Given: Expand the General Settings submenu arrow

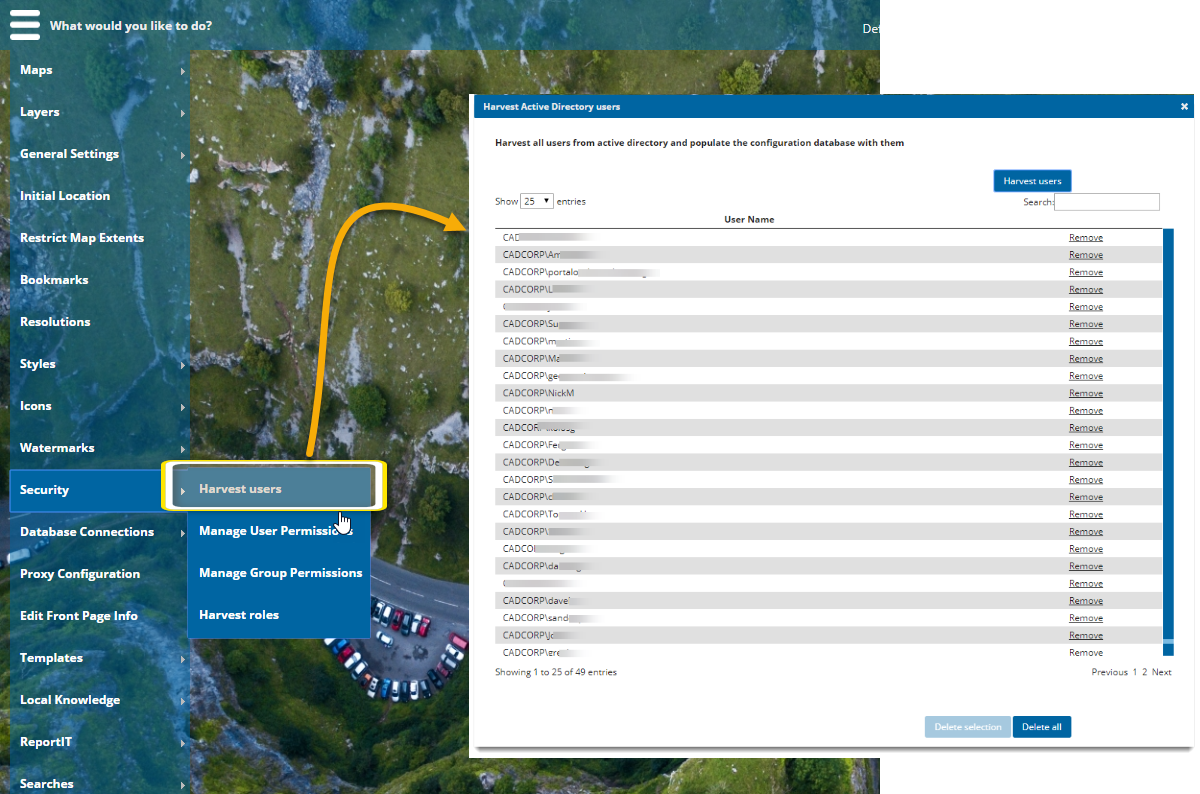Looking at the screenshot, I should coord(183,155).
